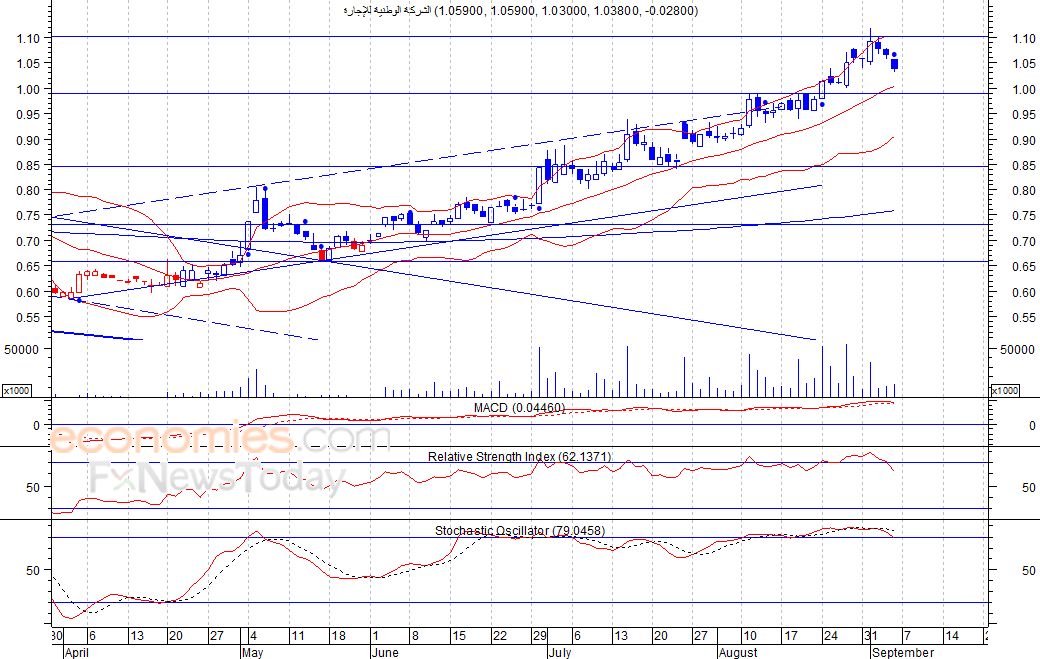Click date label 30 at start of time axis
The height and width of the screenshot is (659, 1040).
[x=57, y=636]
